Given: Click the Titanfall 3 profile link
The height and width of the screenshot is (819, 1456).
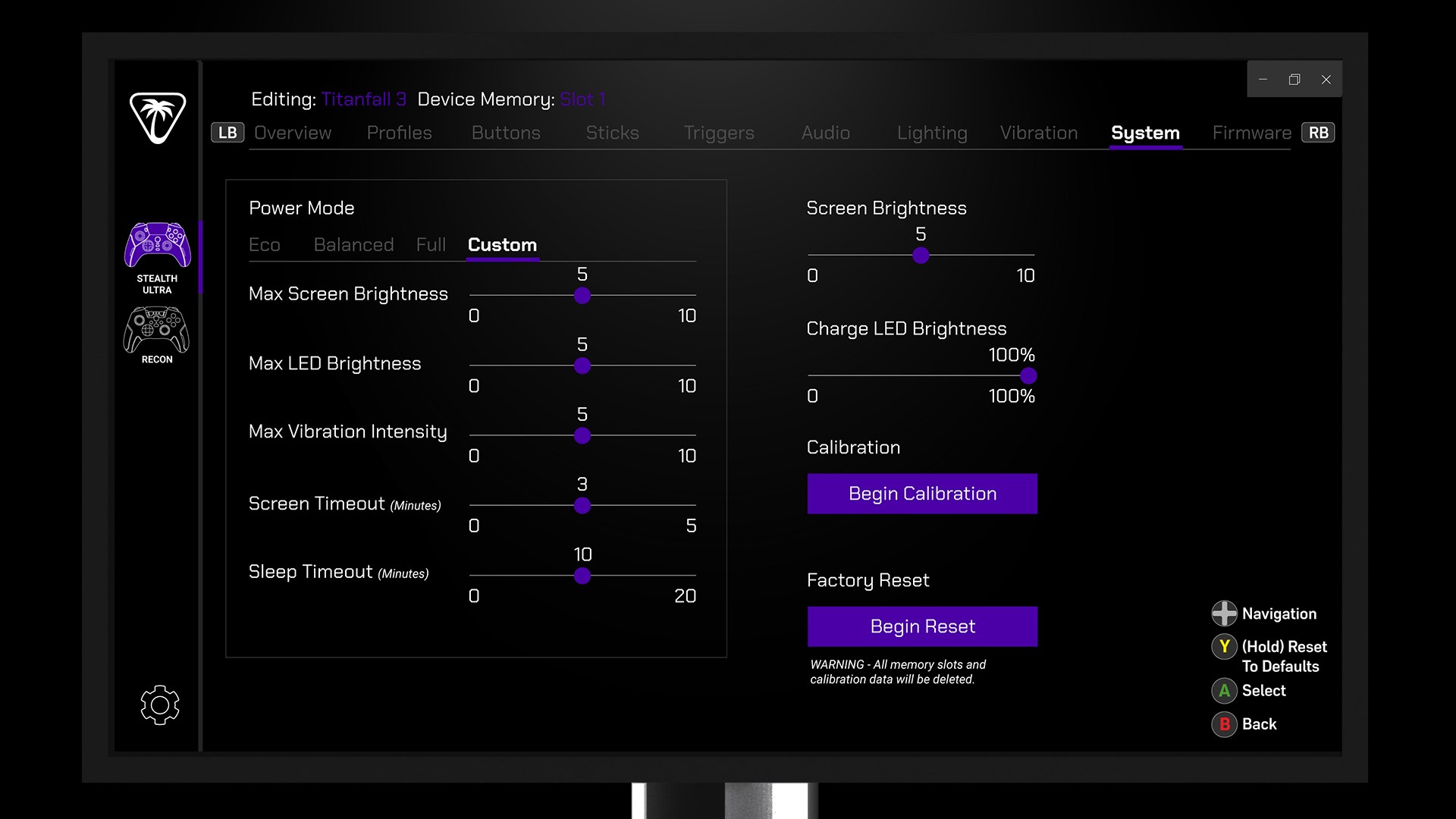Looking at the screenshot, I should point(364,99).
